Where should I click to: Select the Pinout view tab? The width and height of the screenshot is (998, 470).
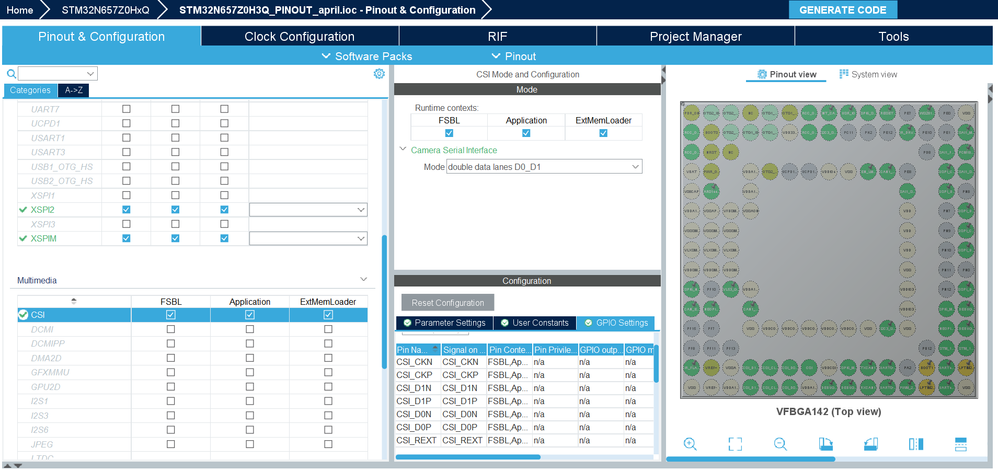(x=786, y=75)
